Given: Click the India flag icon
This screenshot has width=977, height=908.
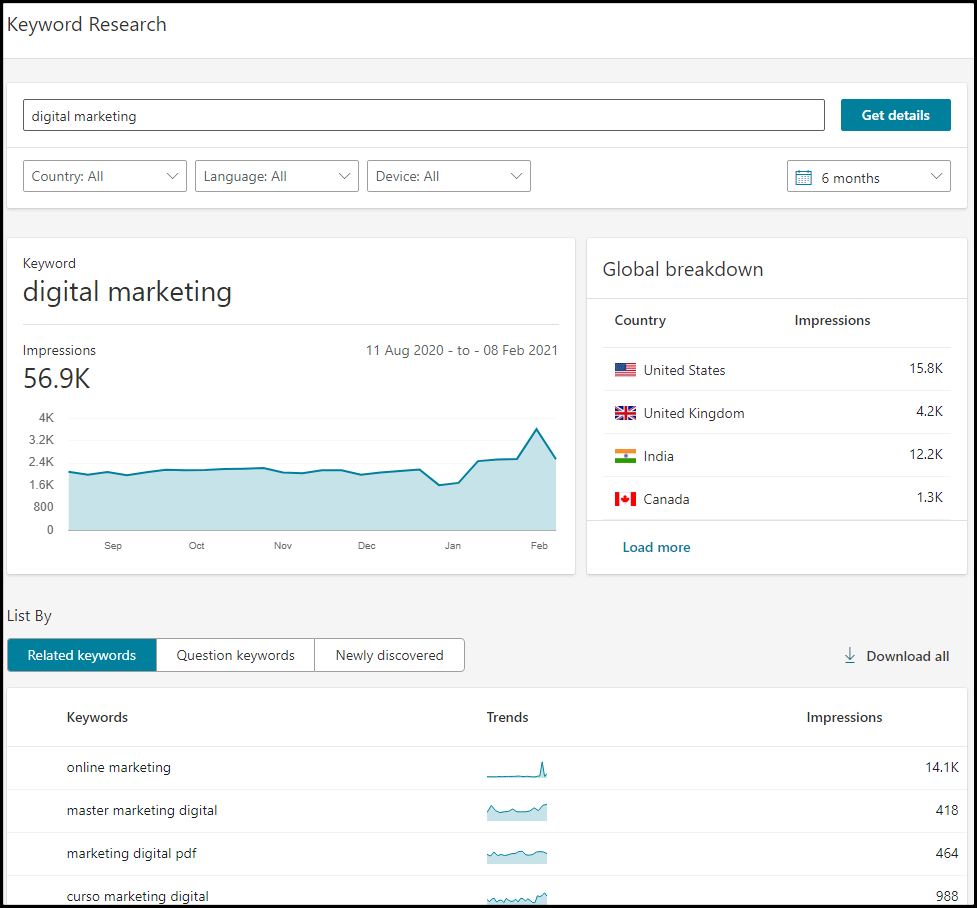Looking at the screenshot, I should tap(625, 456).
